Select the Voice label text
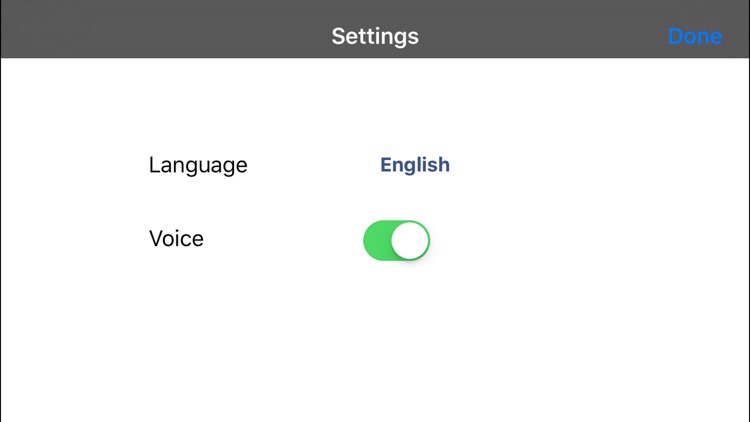The width and height of the screenshot is (750, 422). (176, 238)
